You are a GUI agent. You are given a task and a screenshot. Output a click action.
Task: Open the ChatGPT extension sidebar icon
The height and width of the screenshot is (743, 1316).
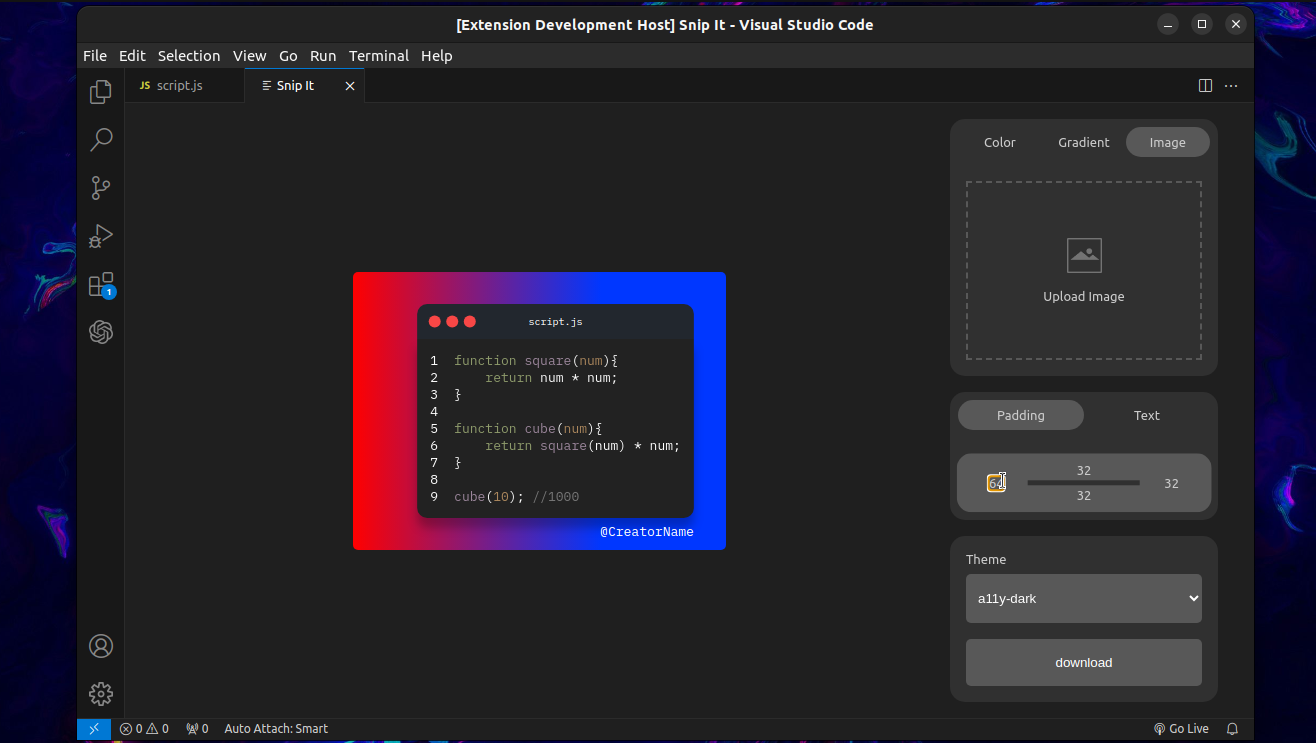click(101, 332)
